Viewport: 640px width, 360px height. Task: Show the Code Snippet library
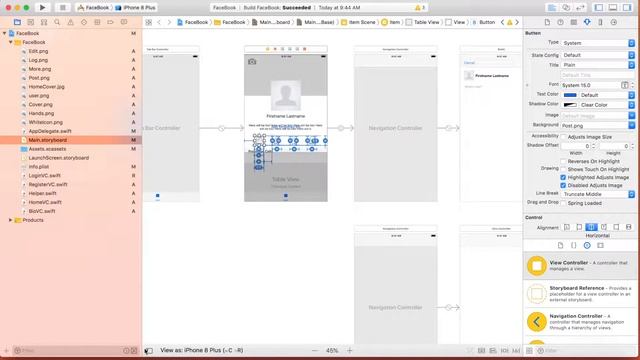tap(573, 246)
